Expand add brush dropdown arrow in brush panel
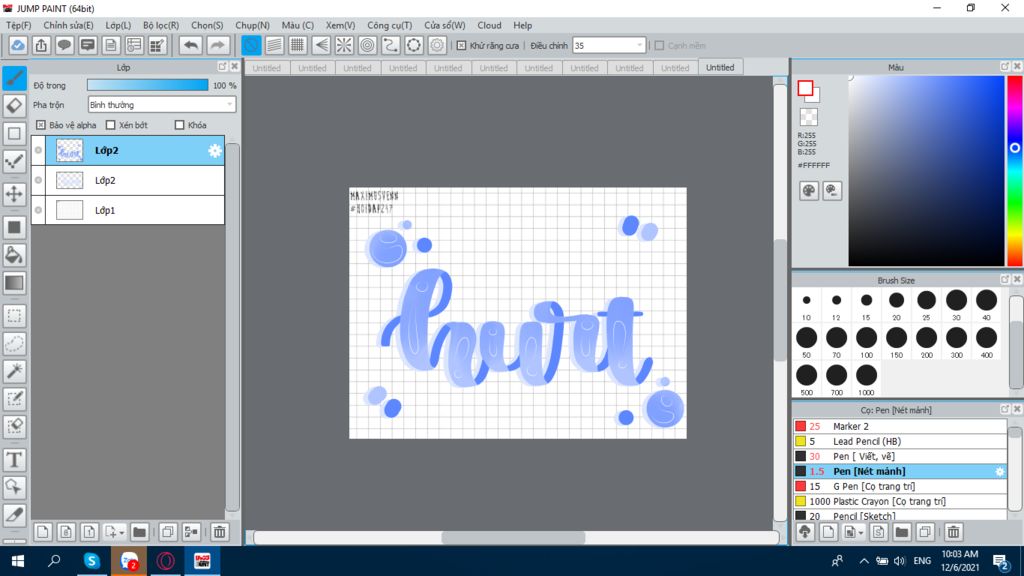The width and height of the screenshot is (1024, 576). point(861,533)
